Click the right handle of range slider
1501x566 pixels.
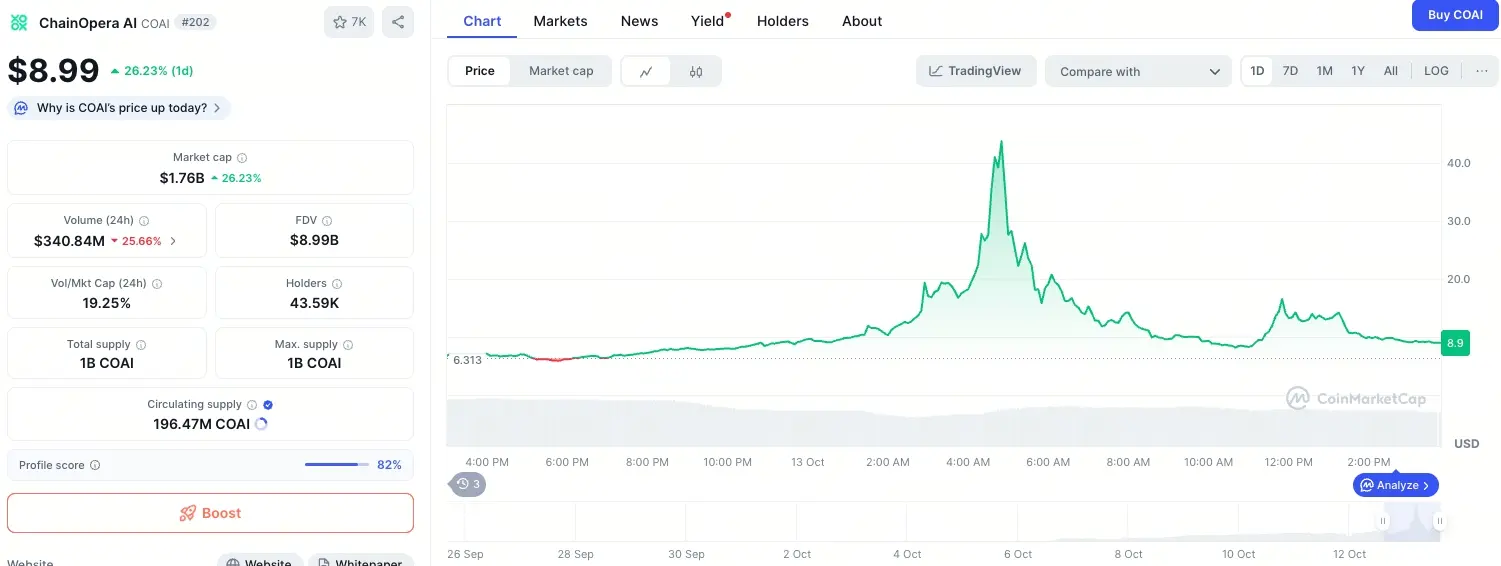(x=1439, y=521)
